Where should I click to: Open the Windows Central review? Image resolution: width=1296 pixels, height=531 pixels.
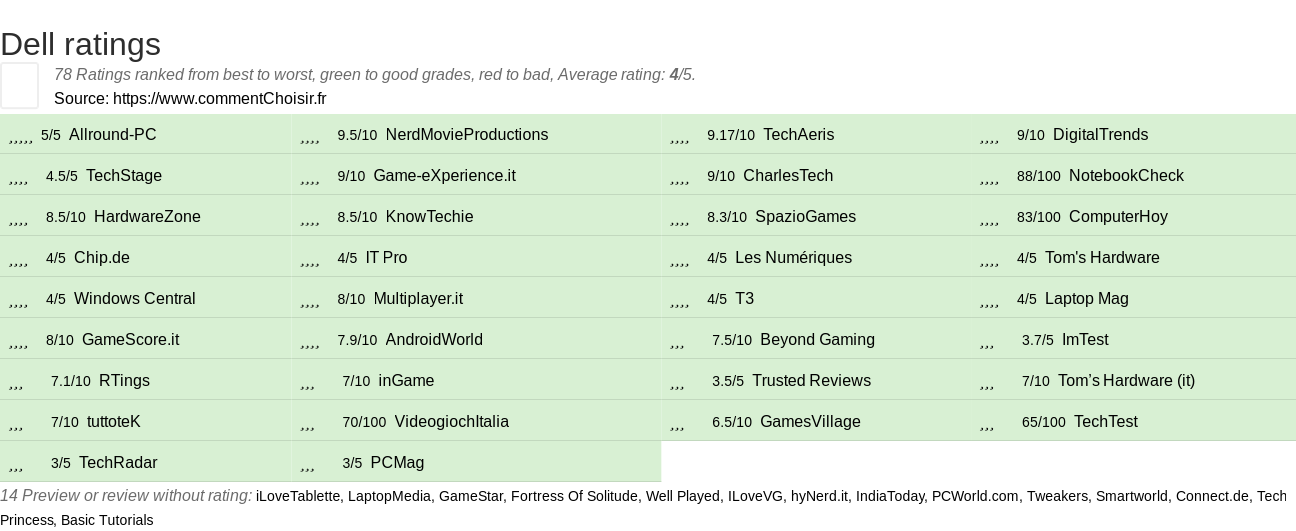[x=135, y=299]
